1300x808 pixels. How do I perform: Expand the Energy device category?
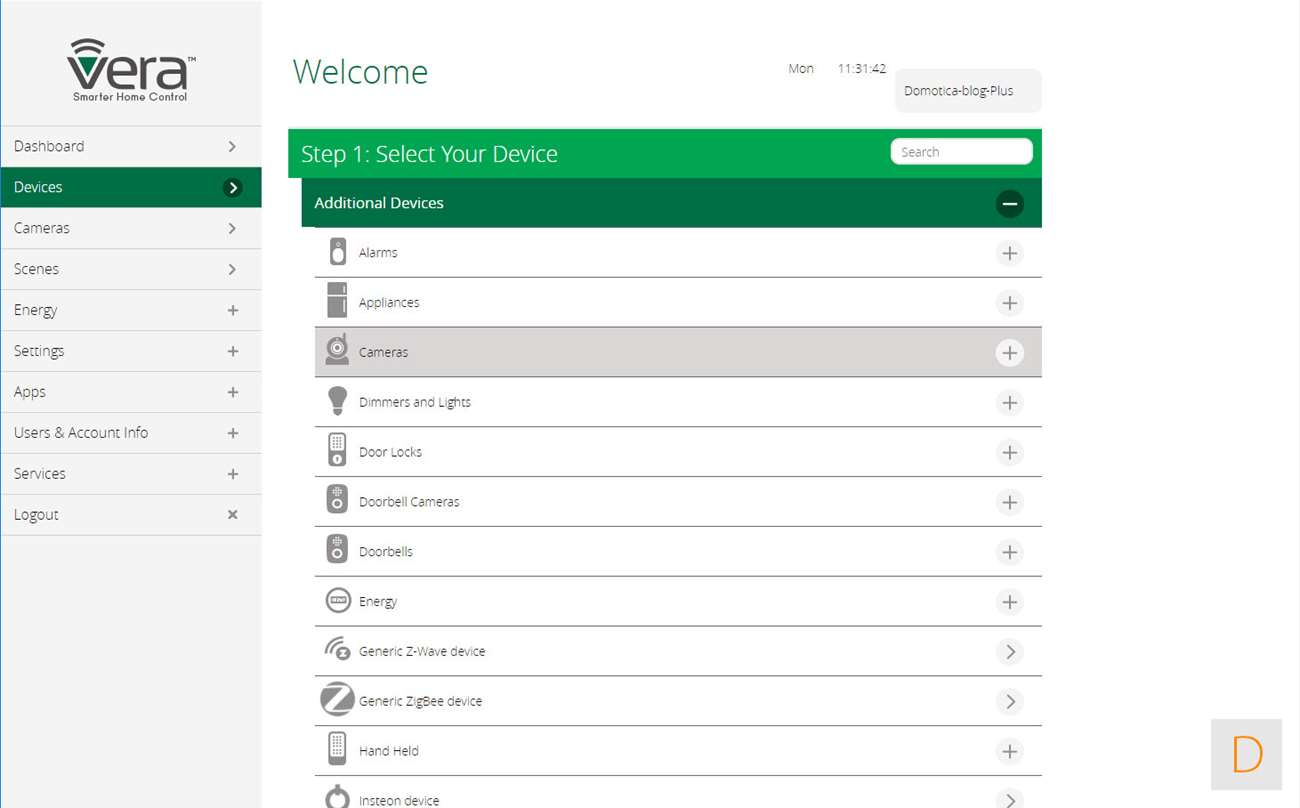point(1010,602)
